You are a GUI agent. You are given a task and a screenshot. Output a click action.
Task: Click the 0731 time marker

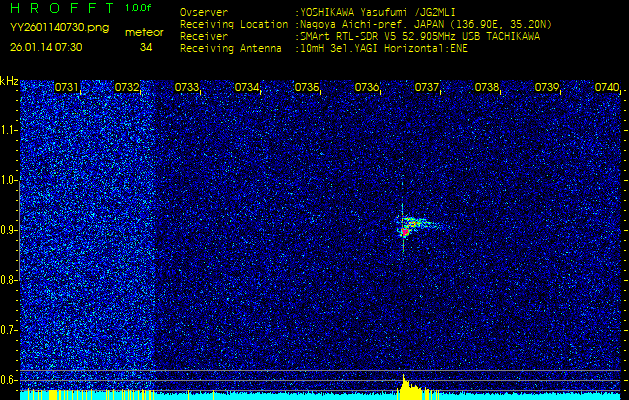(67, 88)
